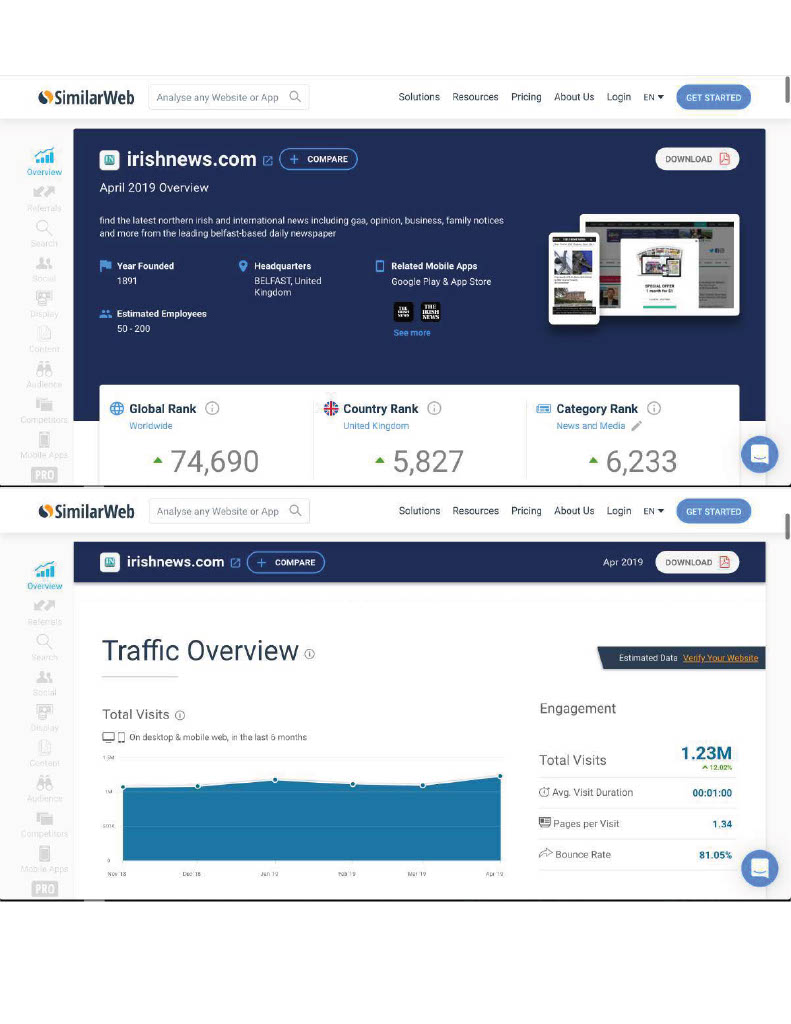Click website preview screenshot thumbnail
Viewport: 791px width, 1024px height.
[x=644, y=268]
